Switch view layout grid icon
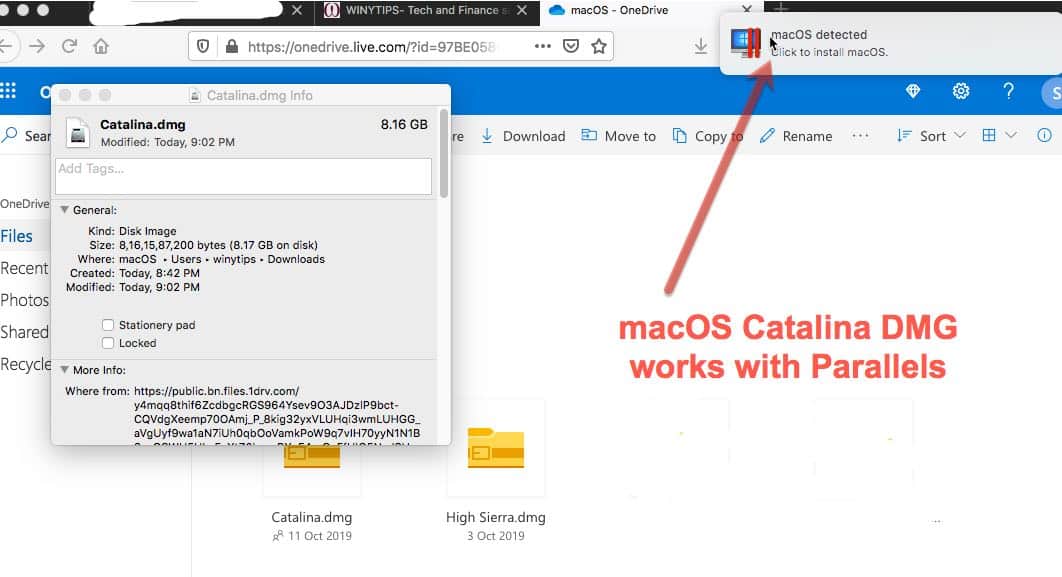 point(989,135)
